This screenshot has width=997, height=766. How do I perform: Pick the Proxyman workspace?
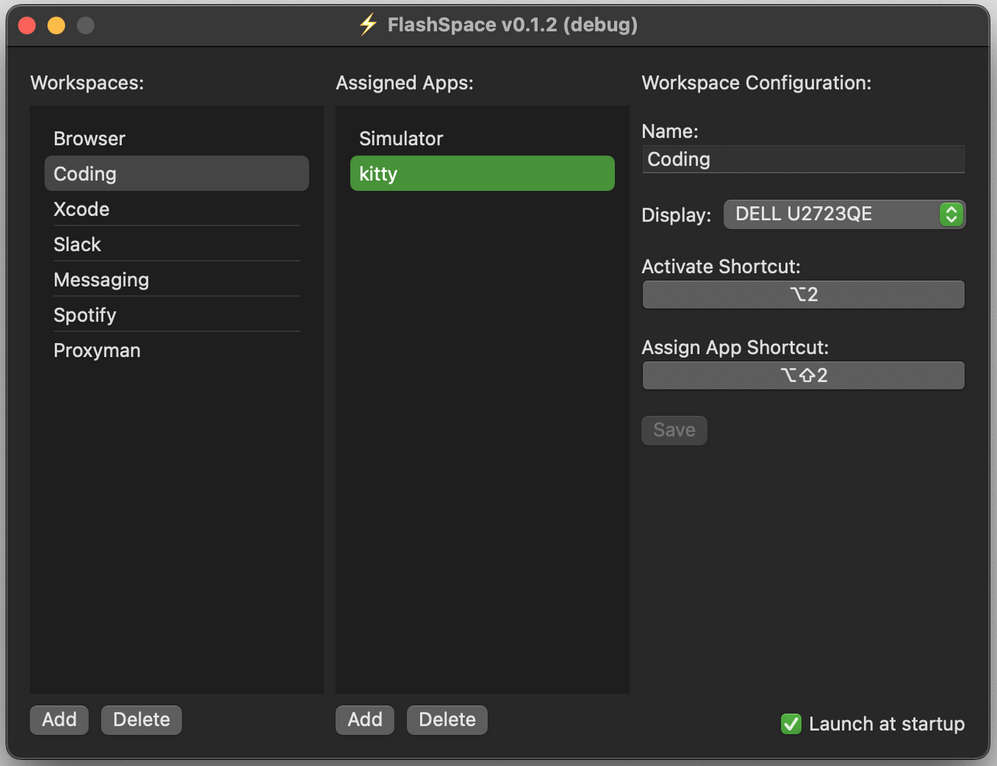176,350
